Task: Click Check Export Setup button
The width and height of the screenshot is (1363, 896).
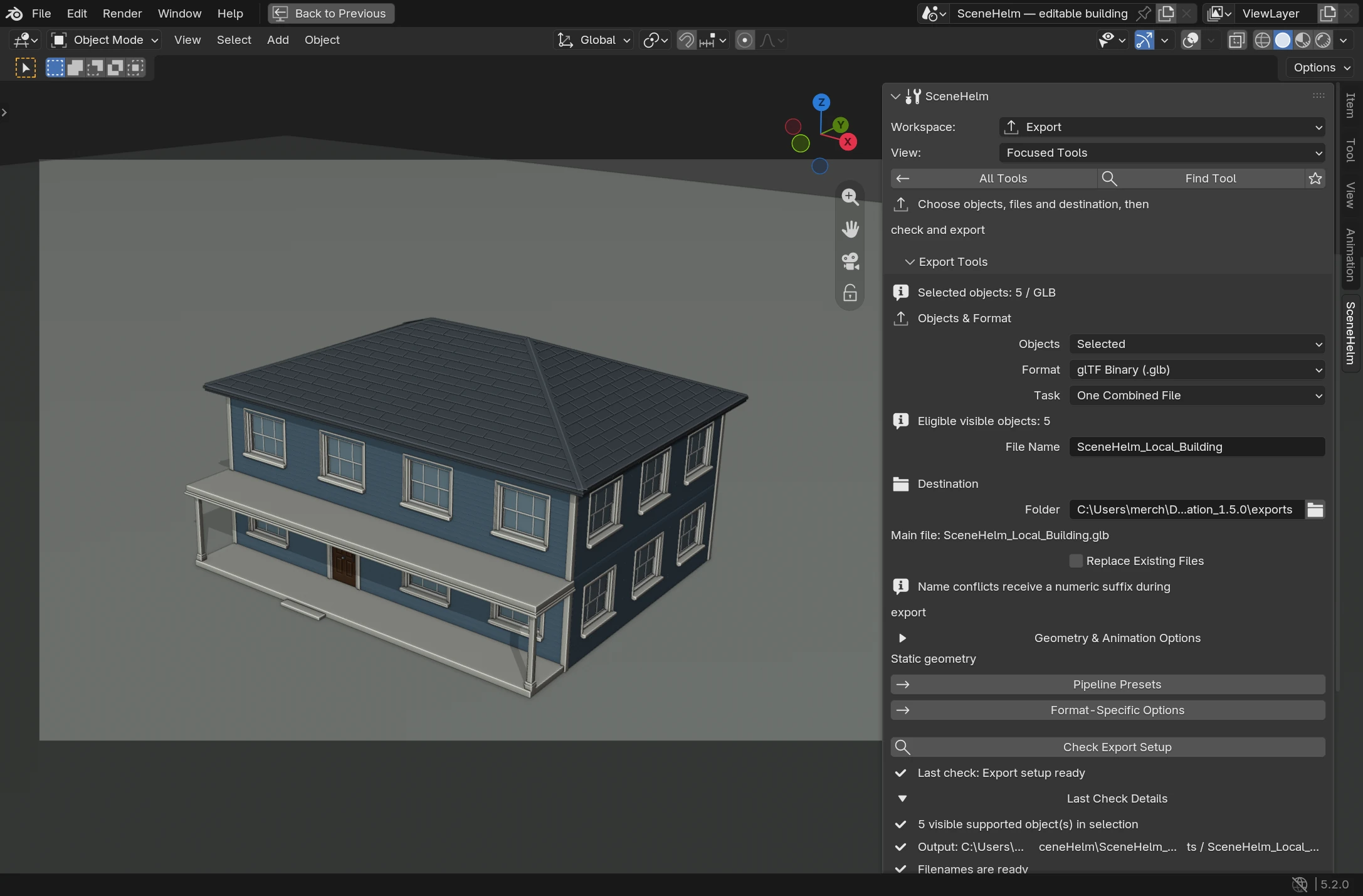Action: coord(1108,747)
